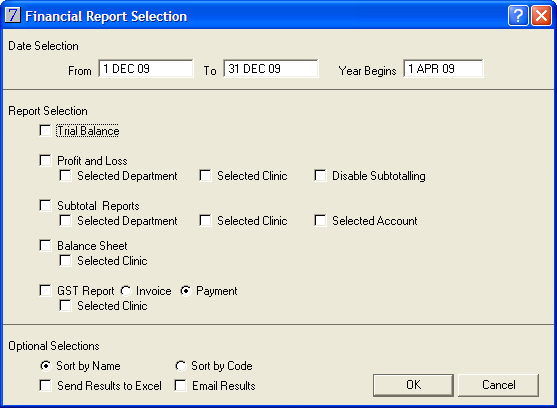Tick the Email Results checkbox
Image resolution: width=557 pixels, height=408 pixels.
[180, 385]
